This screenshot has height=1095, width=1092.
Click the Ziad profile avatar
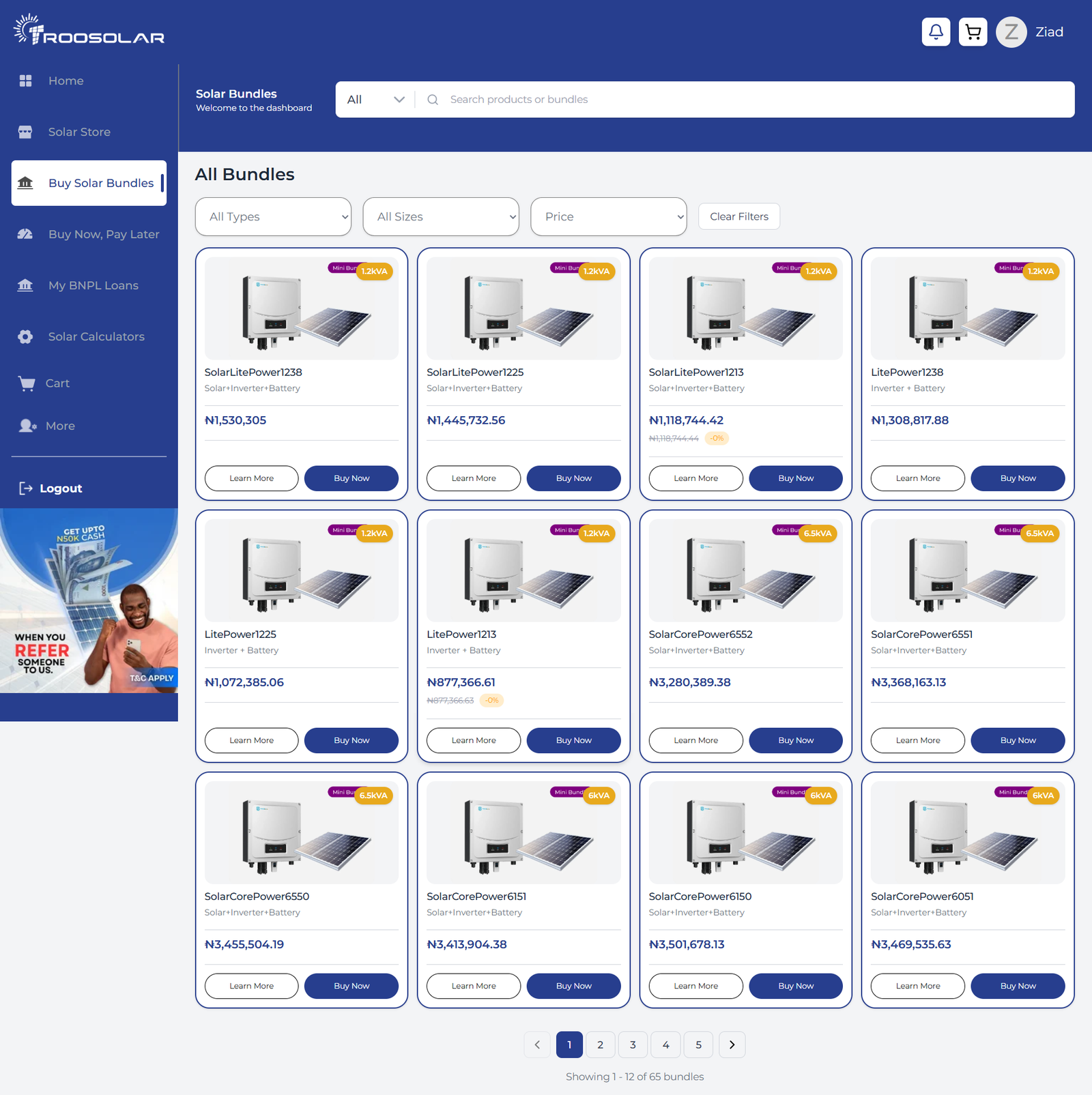tap(1011, 31)
